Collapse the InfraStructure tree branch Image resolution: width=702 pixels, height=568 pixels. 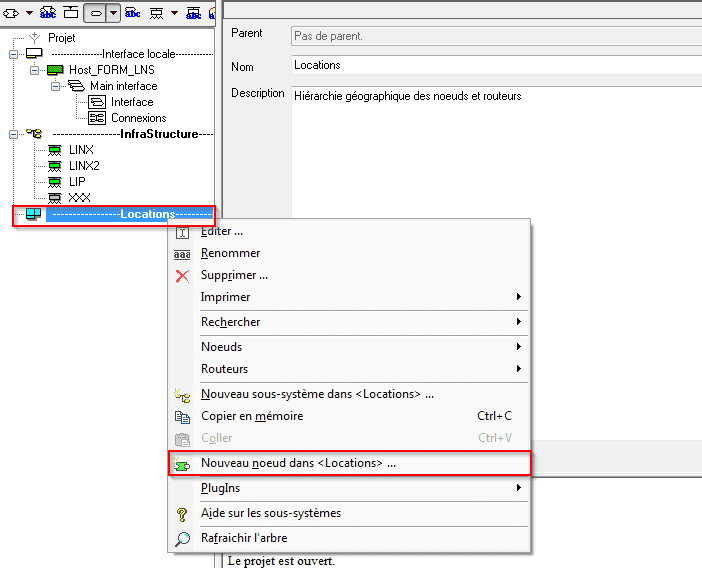[x=14, y=134]
